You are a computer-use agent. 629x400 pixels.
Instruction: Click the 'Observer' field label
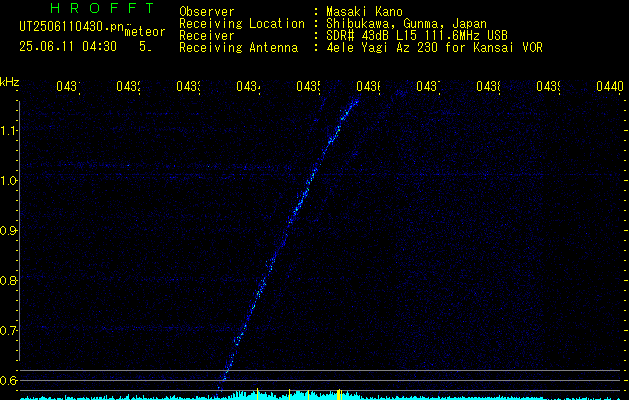(x=207, y=12)
